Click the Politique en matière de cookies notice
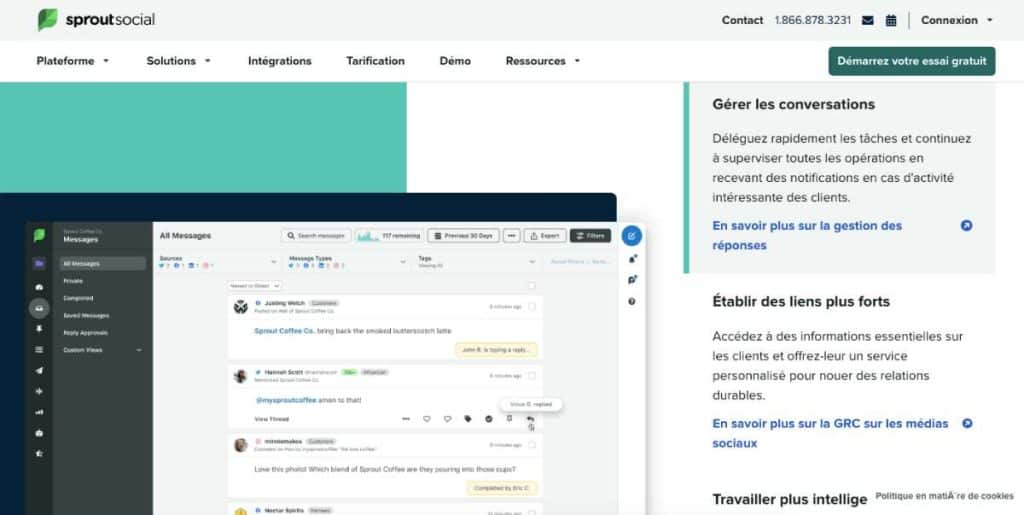Screen dimensions: 1024x515 [x=944, y=496]
